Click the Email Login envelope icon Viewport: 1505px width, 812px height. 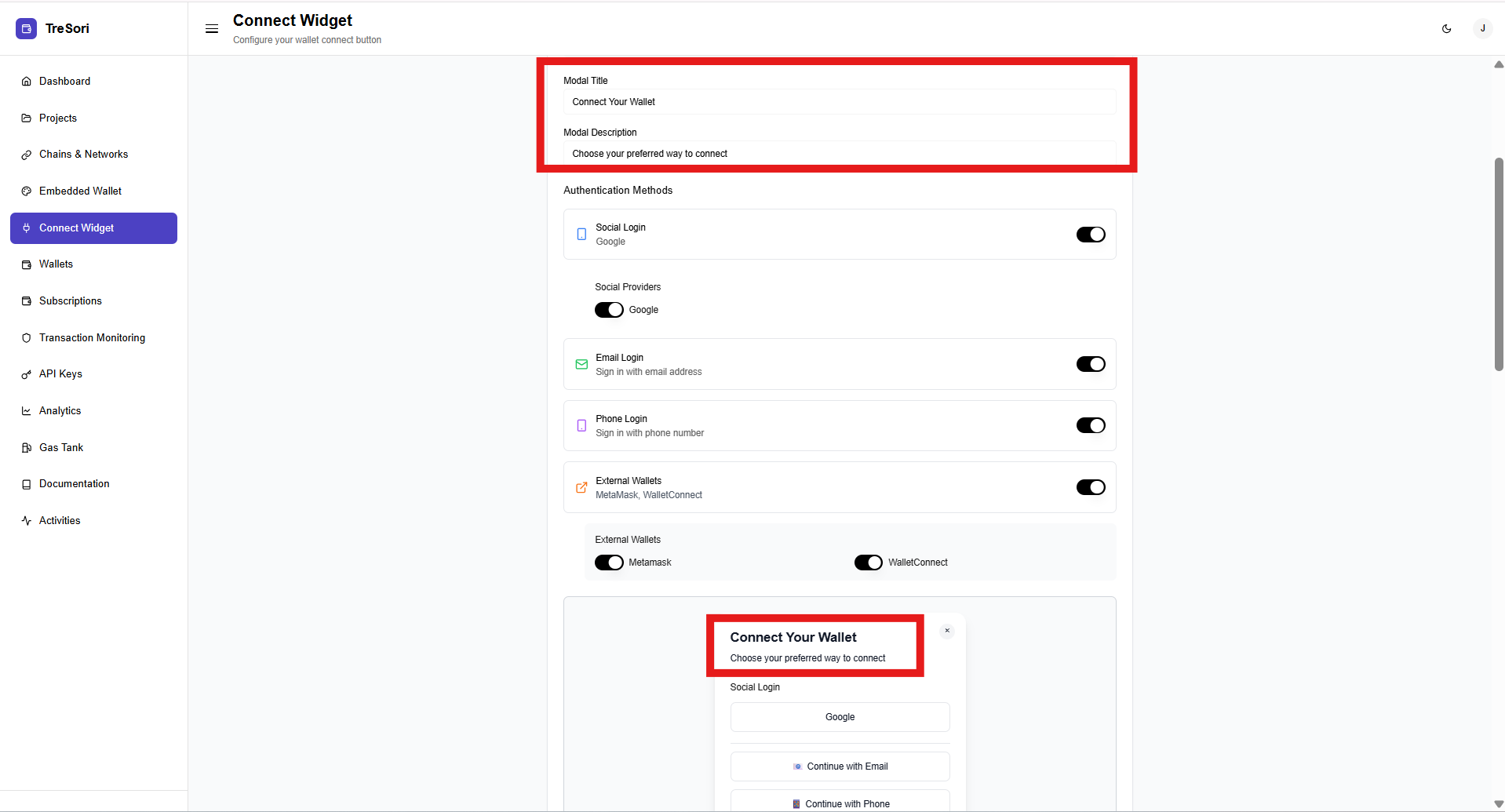[x=581, y=364]
